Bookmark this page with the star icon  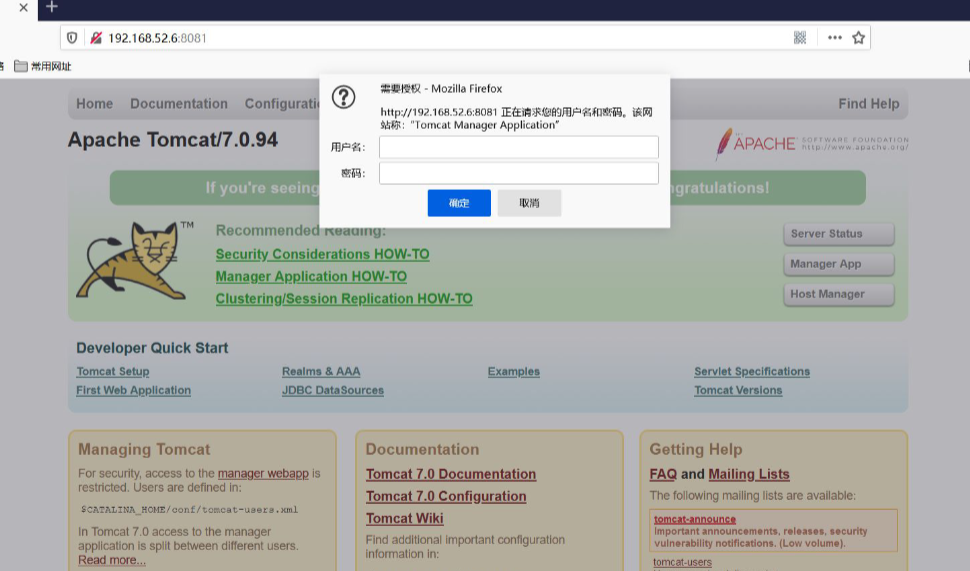point(858,38)
